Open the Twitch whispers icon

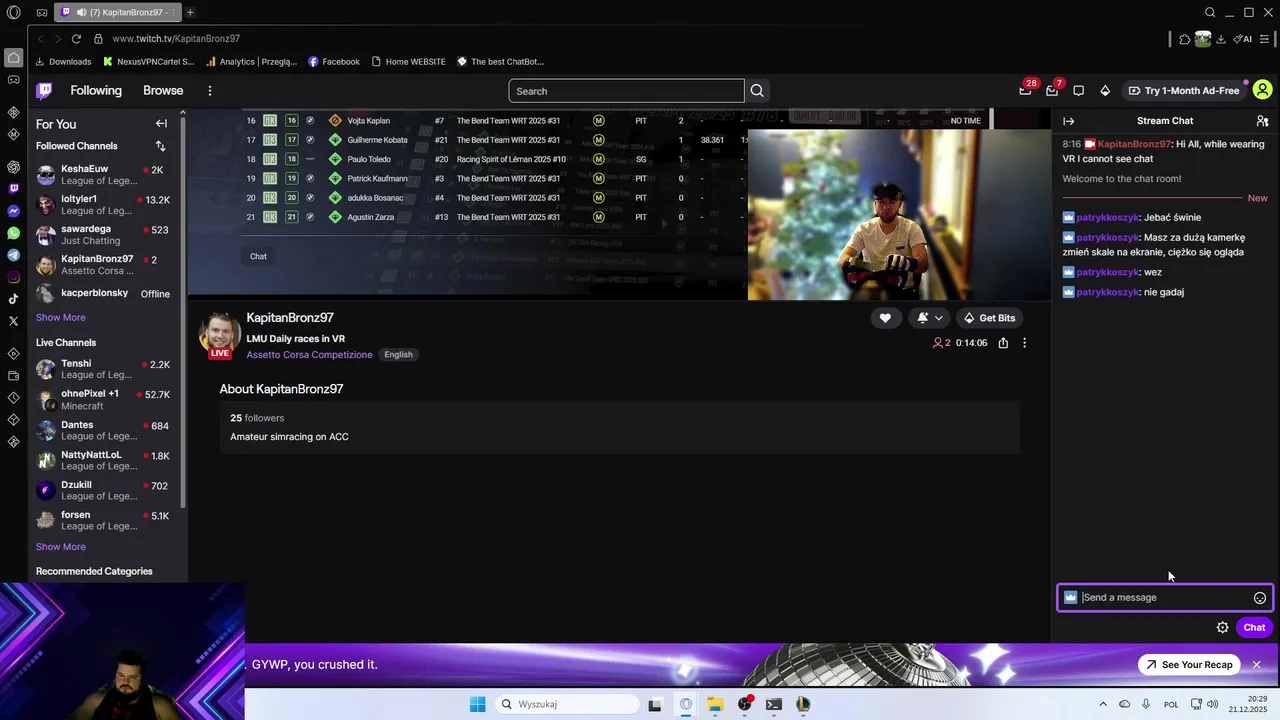[x=1078, y=91]
